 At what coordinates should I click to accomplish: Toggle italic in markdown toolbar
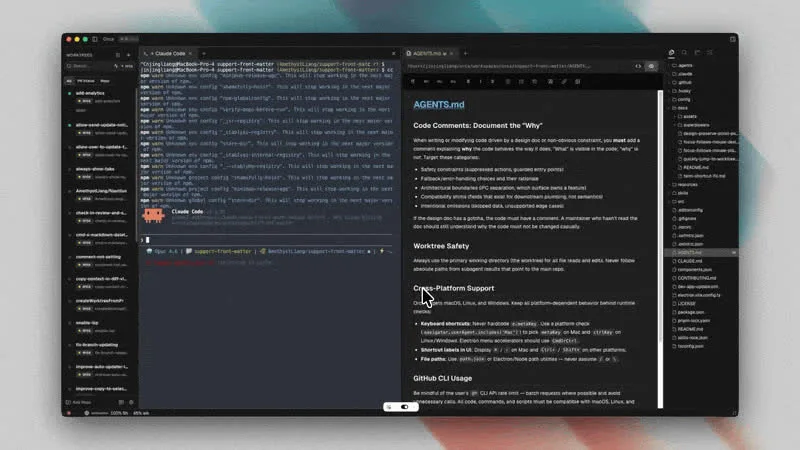480,82
